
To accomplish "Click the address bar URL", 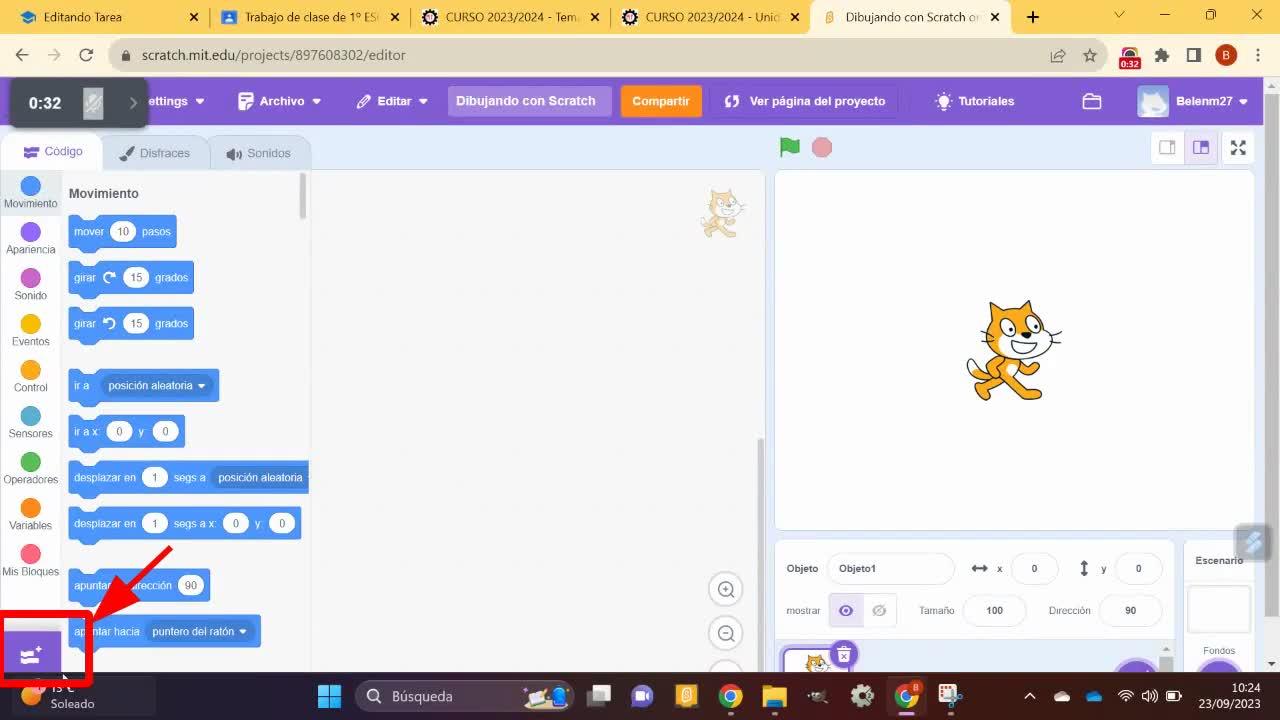I will pos(273,55).
